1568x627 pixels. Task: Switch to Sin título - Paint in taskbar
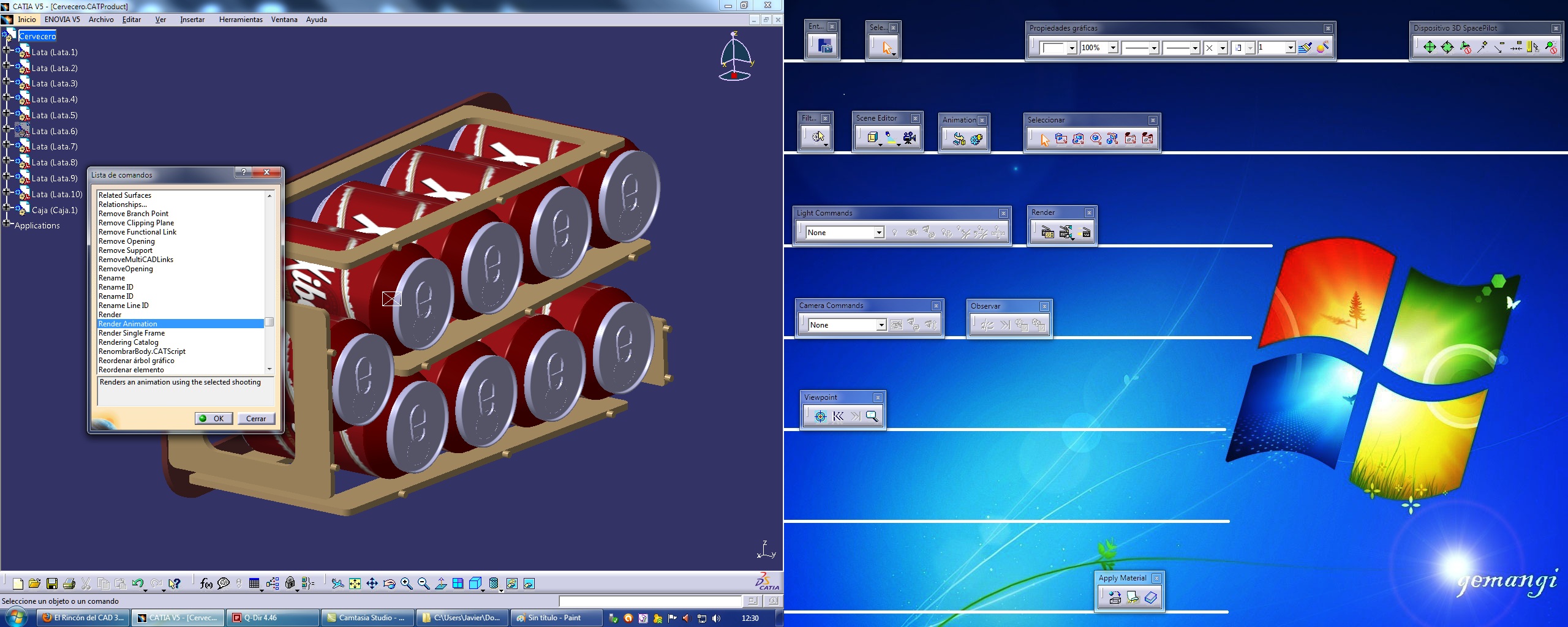pyautogui.click(x=555, y=618)
